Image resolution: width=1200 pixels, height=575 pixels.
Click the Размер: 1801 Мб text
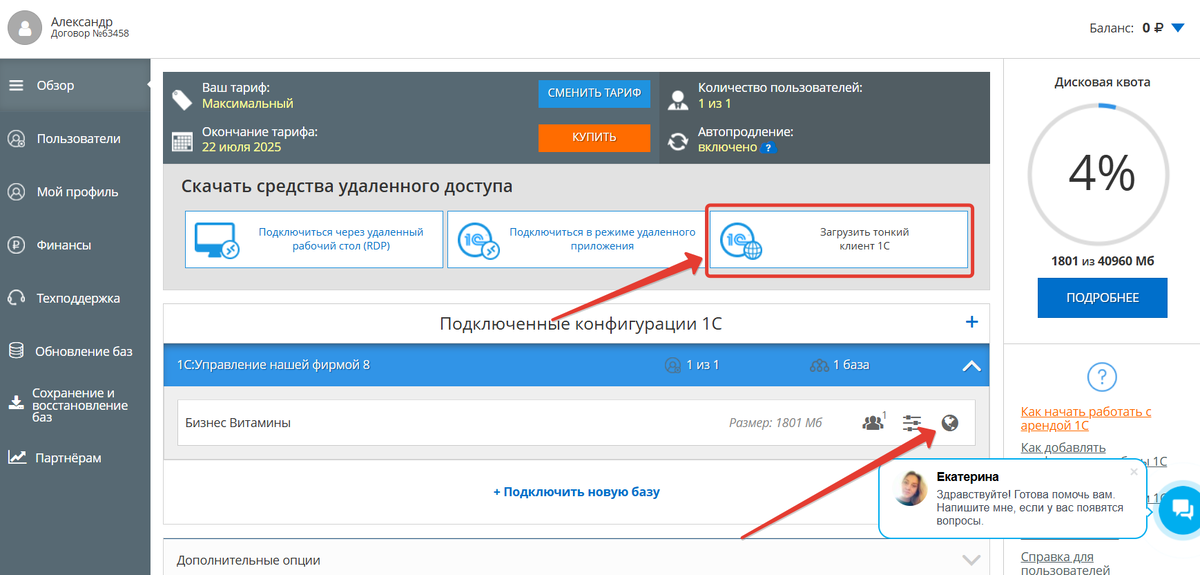pyautogui.click(x=775, y=423)
